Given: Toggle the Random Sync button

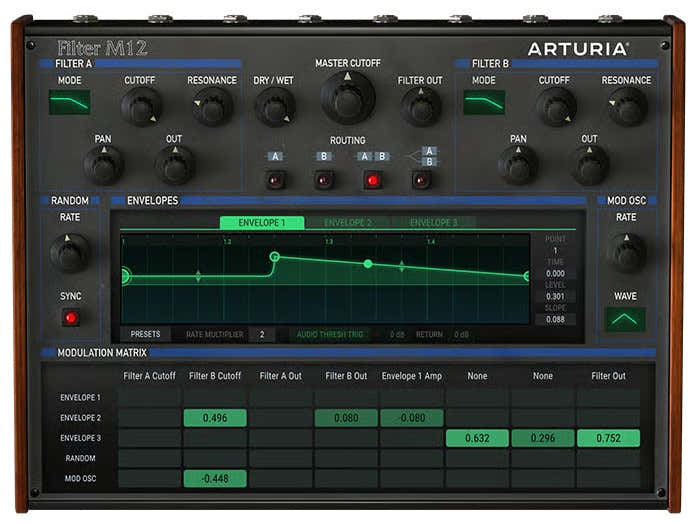Looking at the screenshot, I should pyautogui.click(x=71, y=318).
